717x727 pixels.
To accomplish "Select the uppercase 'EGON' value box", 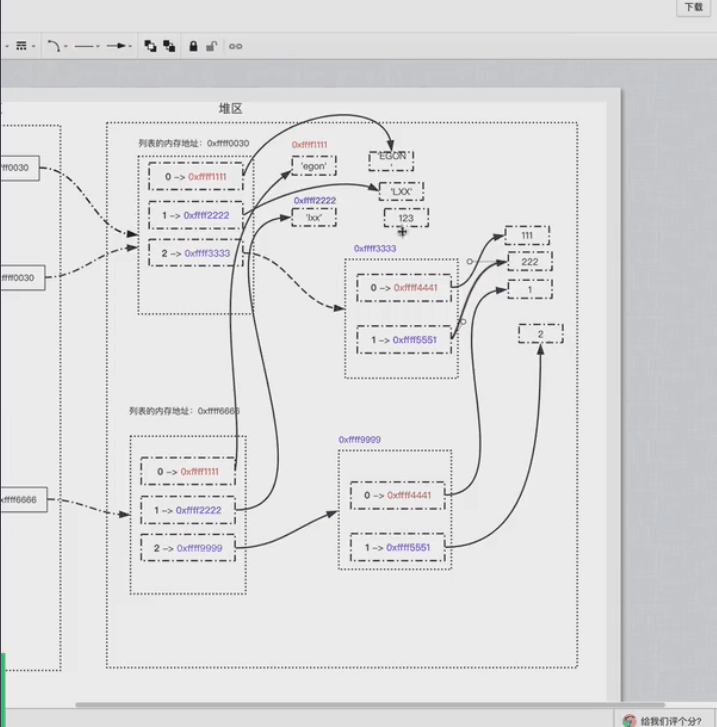I will (x=391, y=160).
